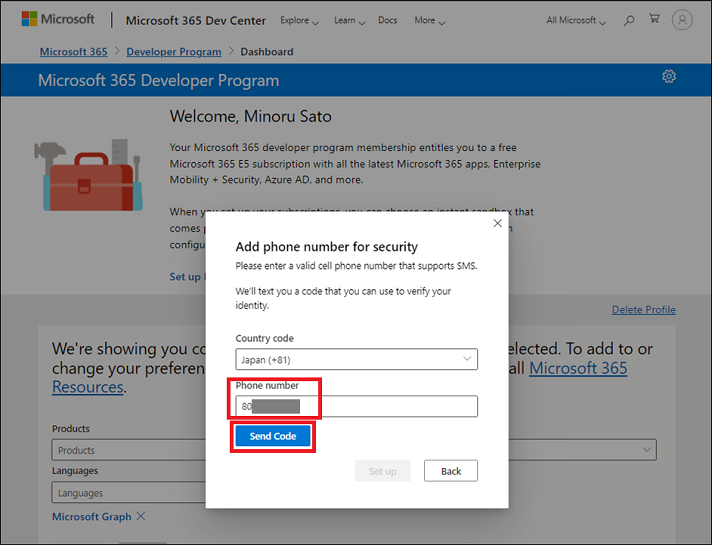Go to Developer Program breadcrumb link
712x545 pixels.
click(x=174, y=52)
